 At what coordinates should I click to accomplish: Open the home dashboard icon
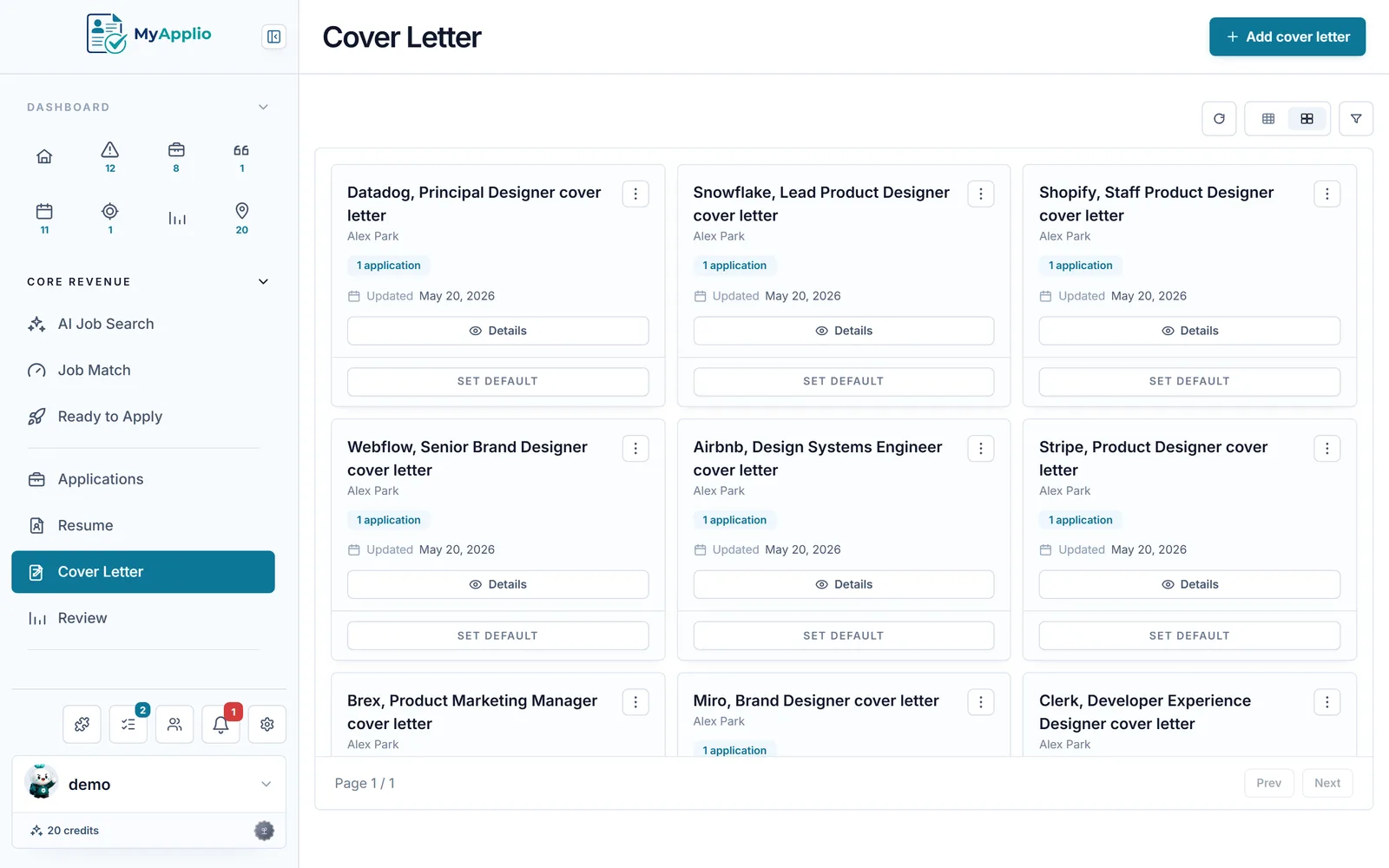point(44,156)
